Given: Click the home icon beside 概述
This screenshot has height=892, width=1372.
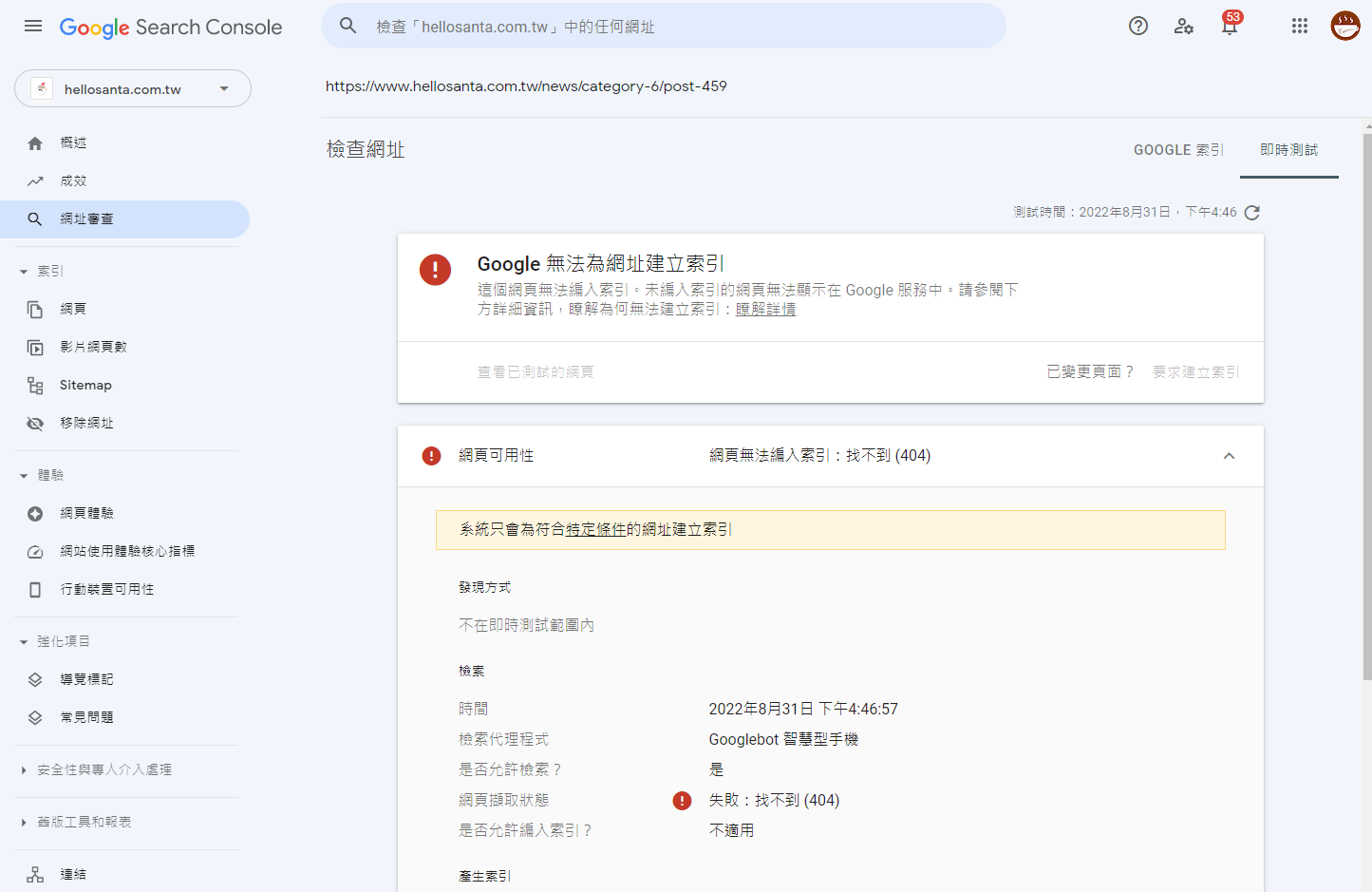Looking at the screenshot, I should click(x=35, y=143).
